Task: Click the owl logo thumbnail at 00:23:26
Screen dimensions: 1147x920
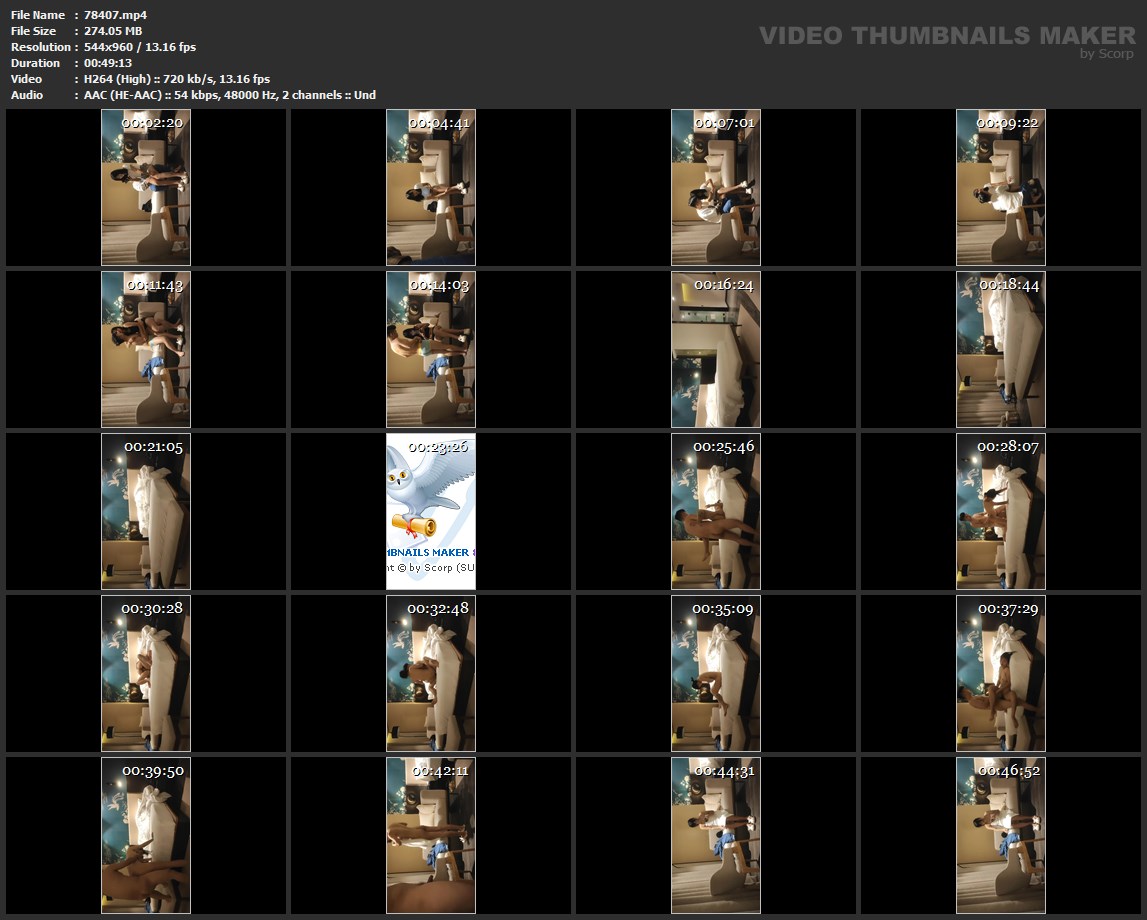Action: coord(431,511)
